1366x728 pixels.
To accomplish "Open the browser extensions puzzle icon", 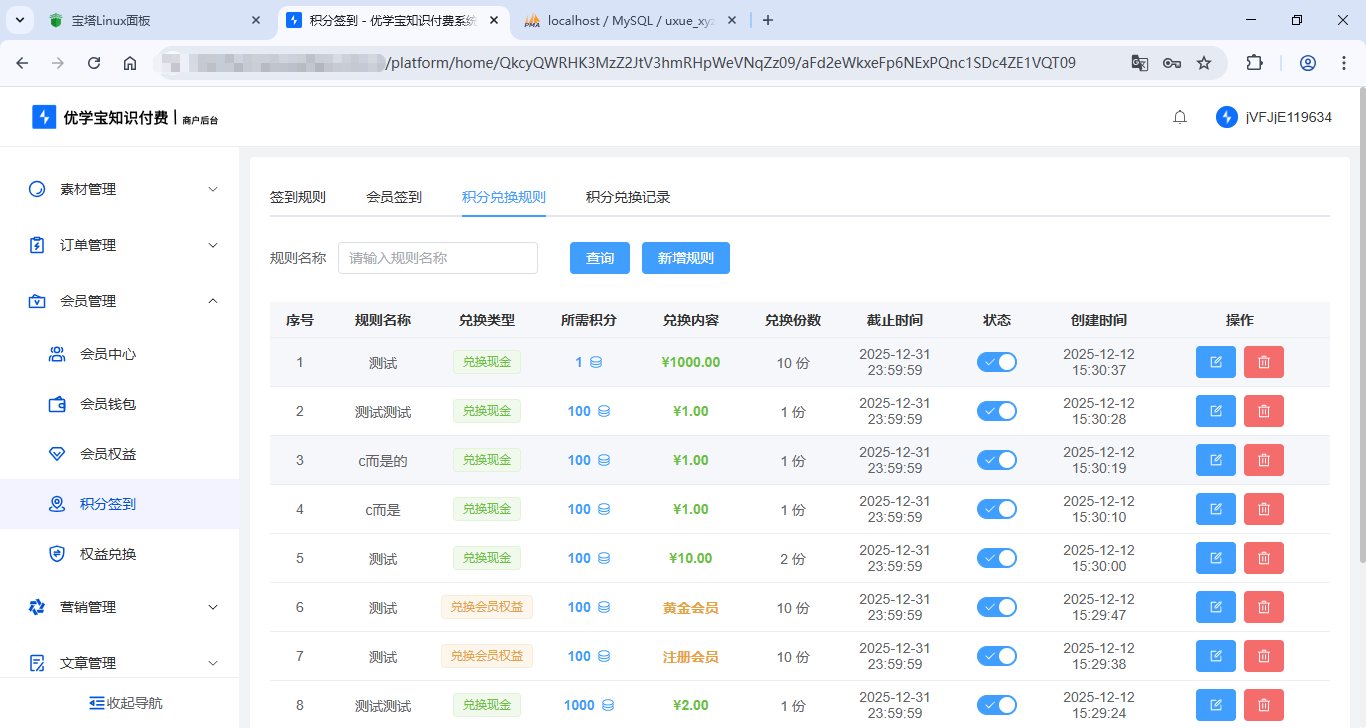I will [x=1254, y=63].
